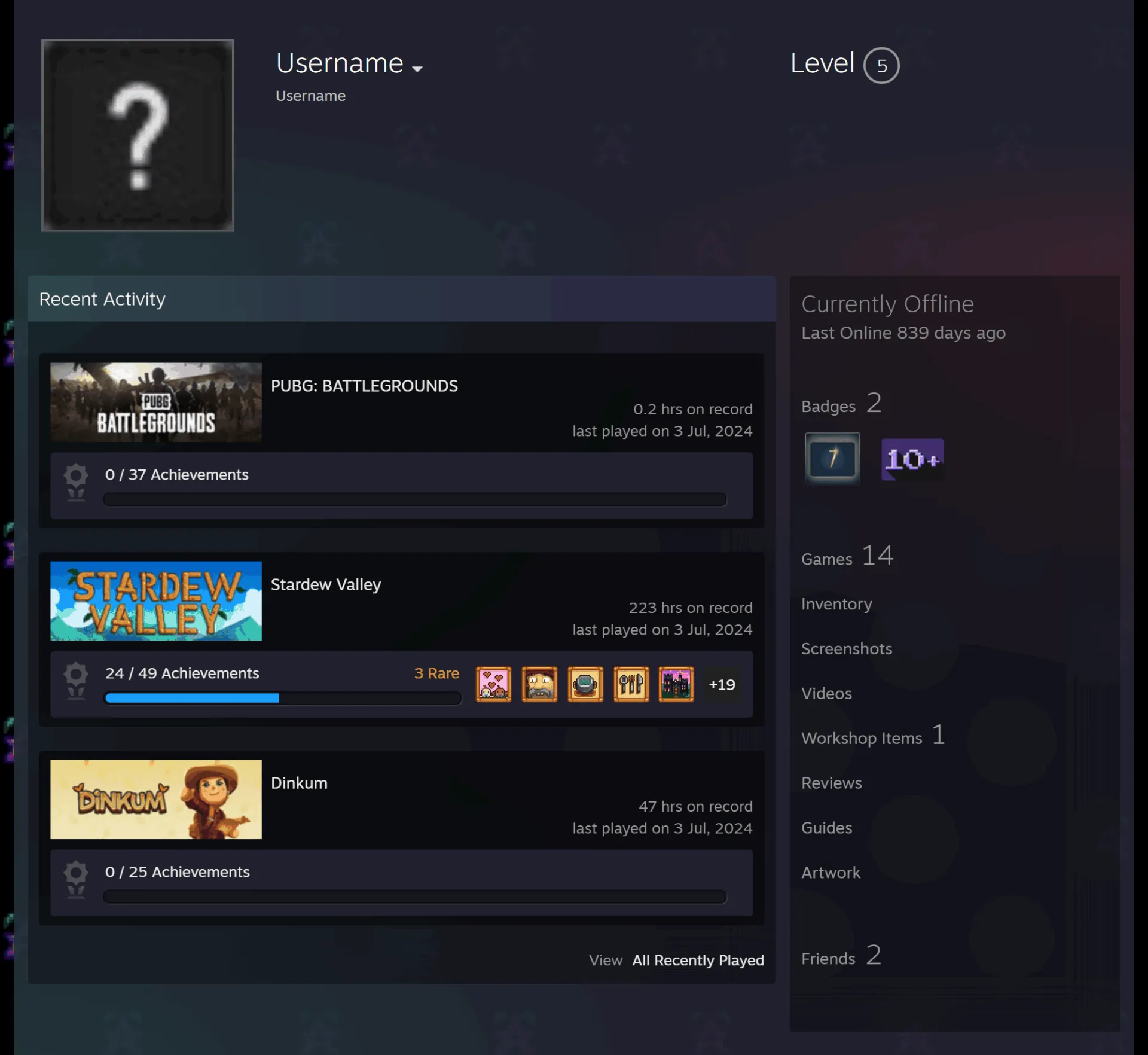Open the Level 5 badge circle
The height and width of the screenshot is (1055, 1148).
881,65
